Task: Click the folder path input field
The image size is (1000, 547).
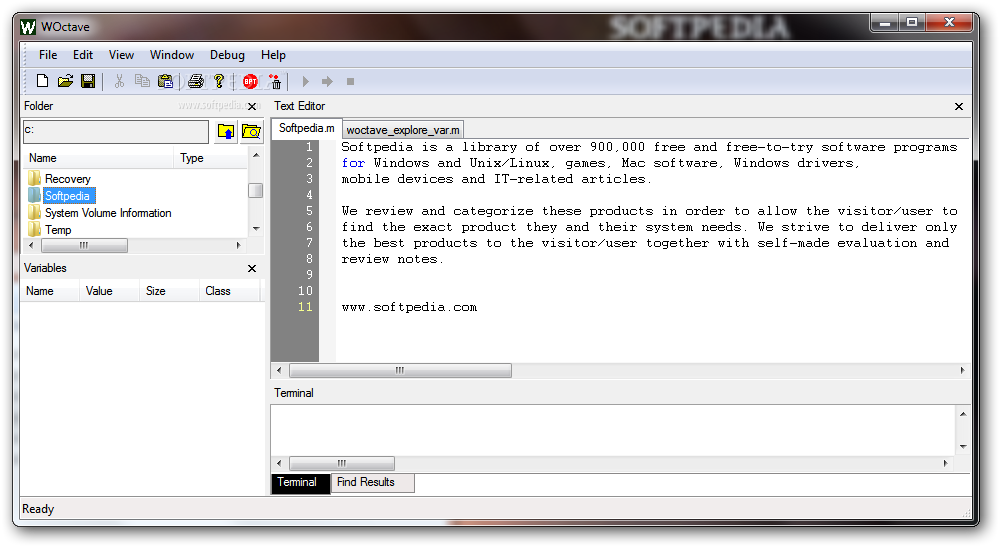Action: click(x=116, y=132)
